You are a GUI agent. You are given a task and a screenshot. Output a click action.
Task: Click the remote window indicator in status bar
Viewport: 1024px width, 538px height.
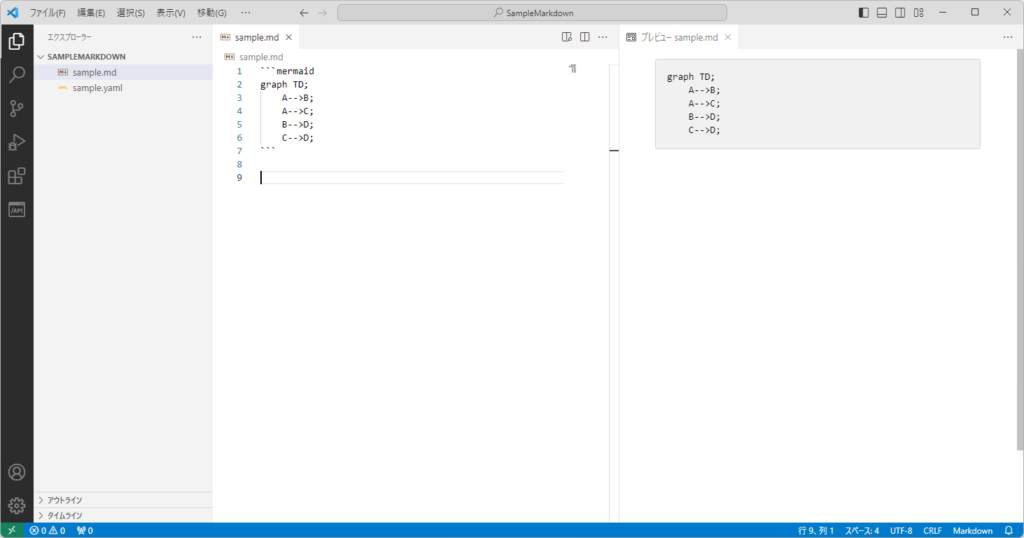pyautogui.click(x=12, y=530)
